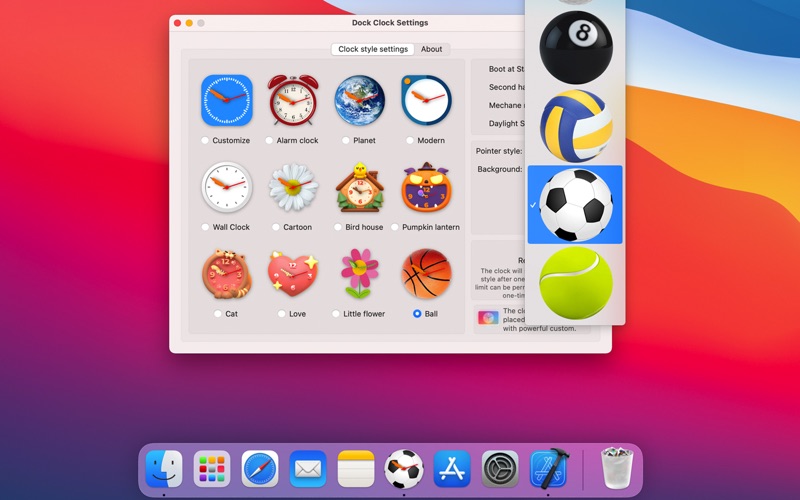This screenshot has height=500, width=800.
Task: Open Mail from the Dock
Action: (308, 469)
